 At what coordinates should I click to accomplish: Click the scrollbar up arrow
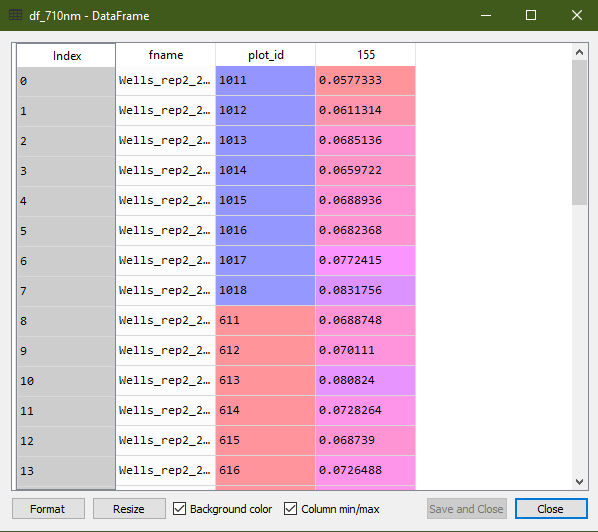pyautogui.click(x=579, y=52)
